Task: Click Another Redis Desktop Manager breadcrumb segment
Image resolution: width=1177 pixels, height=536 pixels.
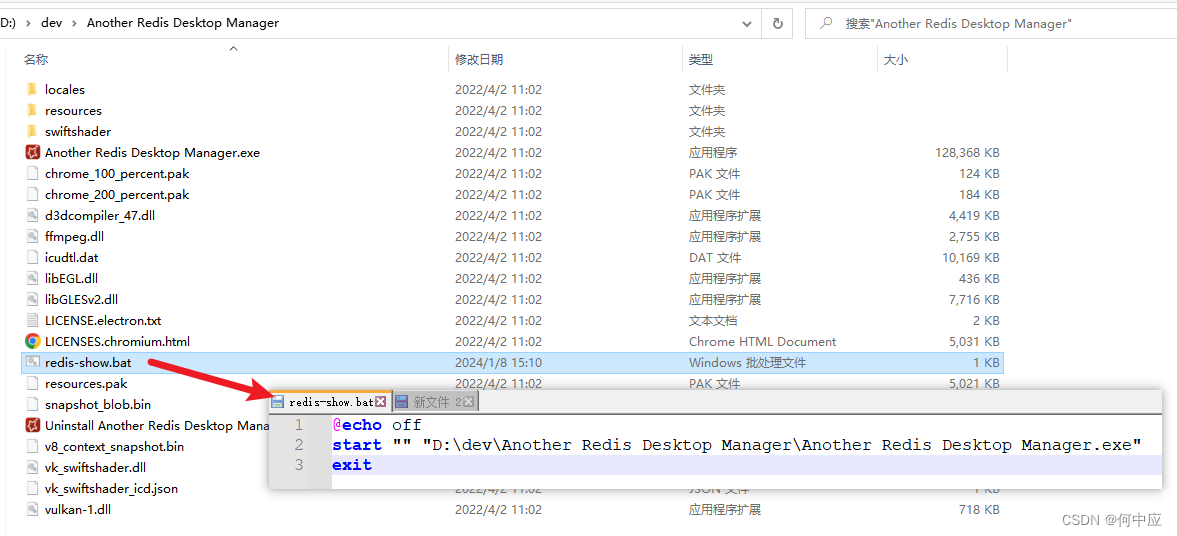Action: [182, 23]
